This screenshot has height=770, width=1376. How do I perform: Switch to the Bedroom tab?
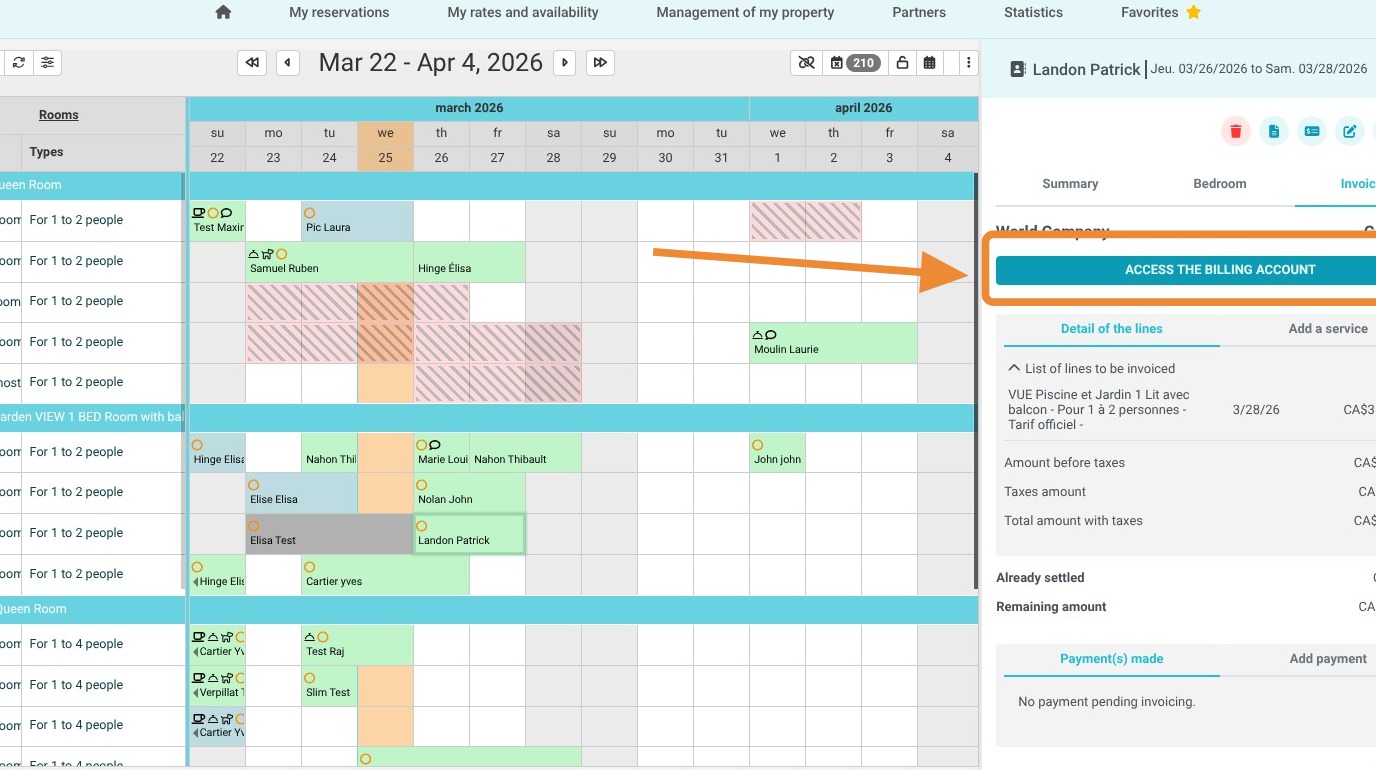tap(1220, 184)
